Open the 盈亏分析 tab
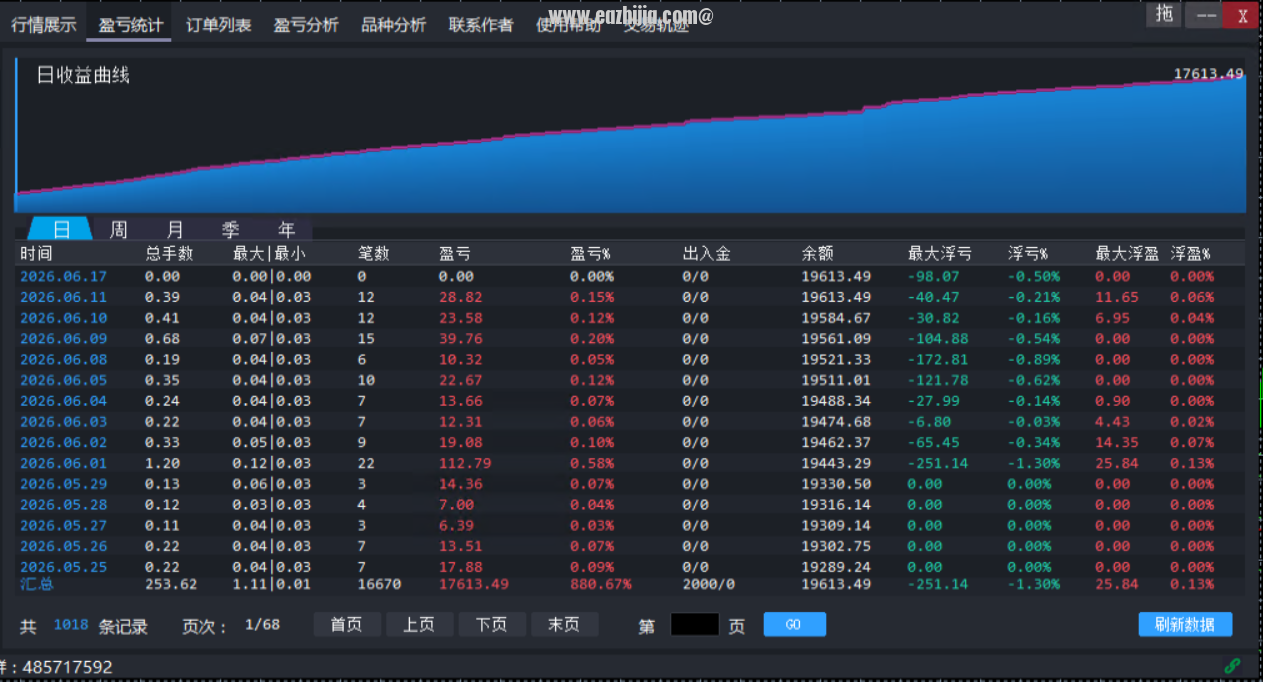This screenshot has width=1263, height=682. coord(306,25)
